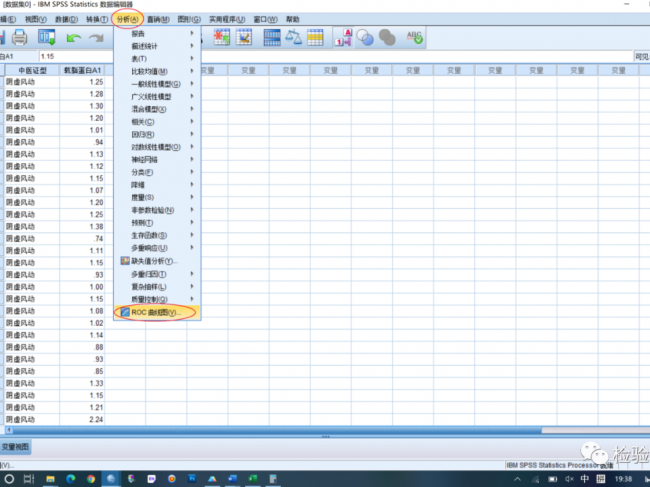Open File Explorer from the taskbar

point(51,479)
